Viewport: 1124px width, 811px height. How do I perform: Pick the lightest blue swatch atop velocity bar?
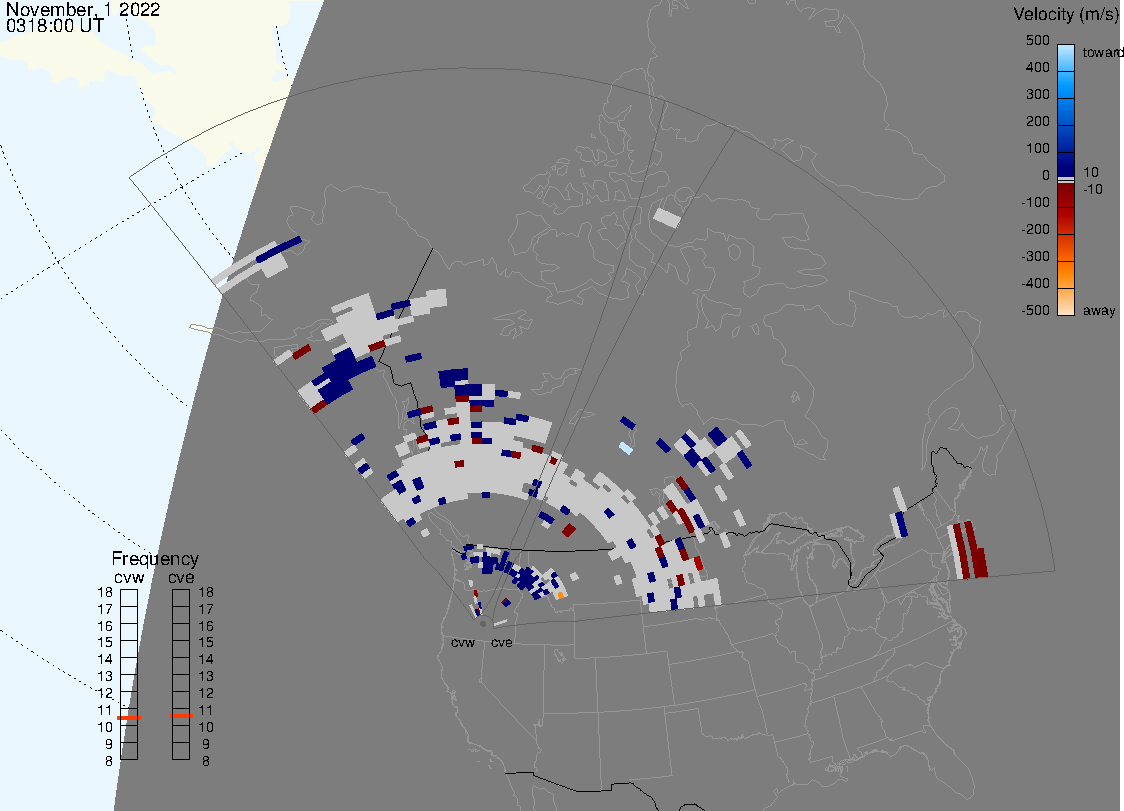tap(1066, 57)
